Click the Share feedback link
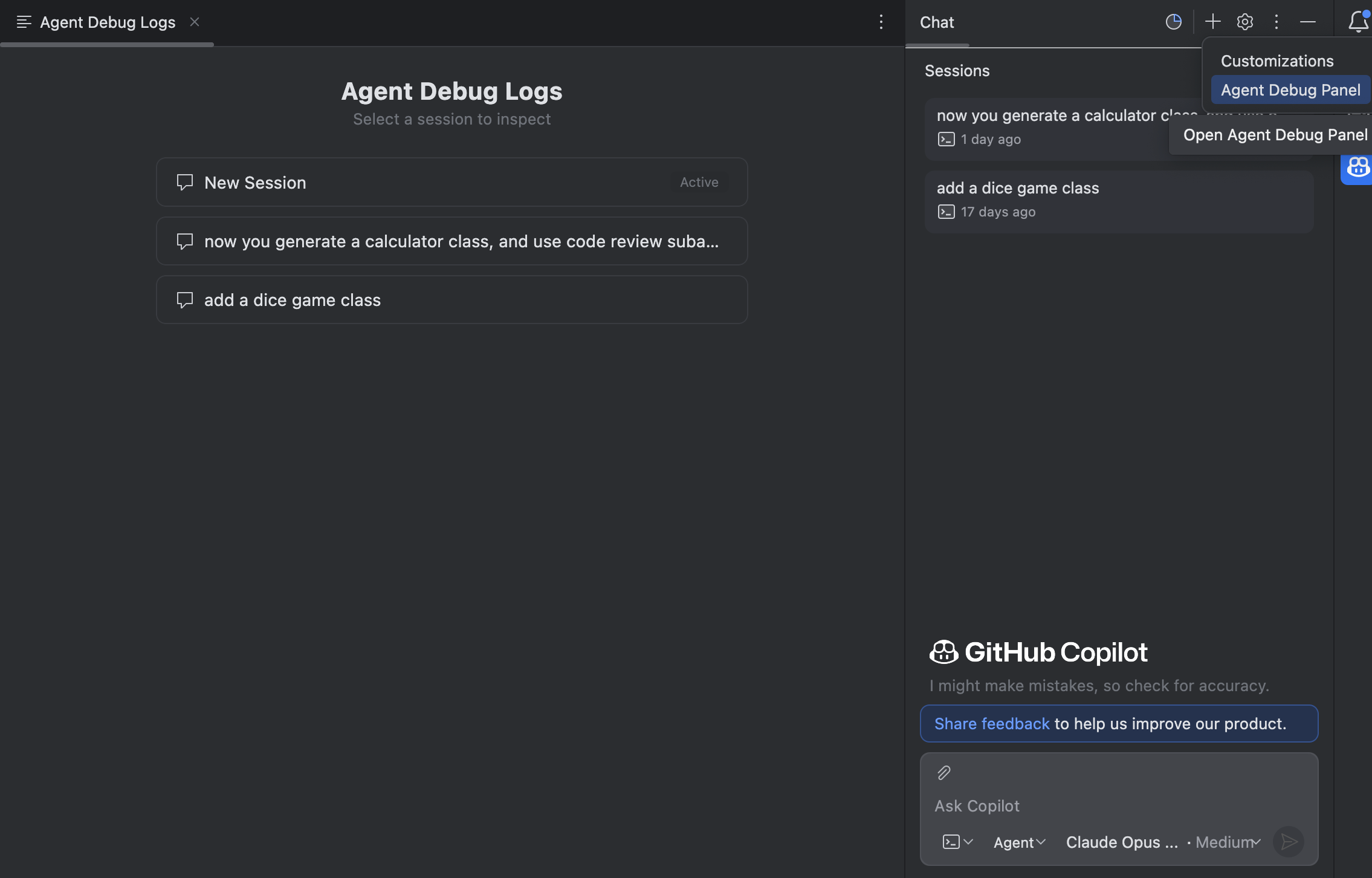1372x878 pixels. [992, 724]
